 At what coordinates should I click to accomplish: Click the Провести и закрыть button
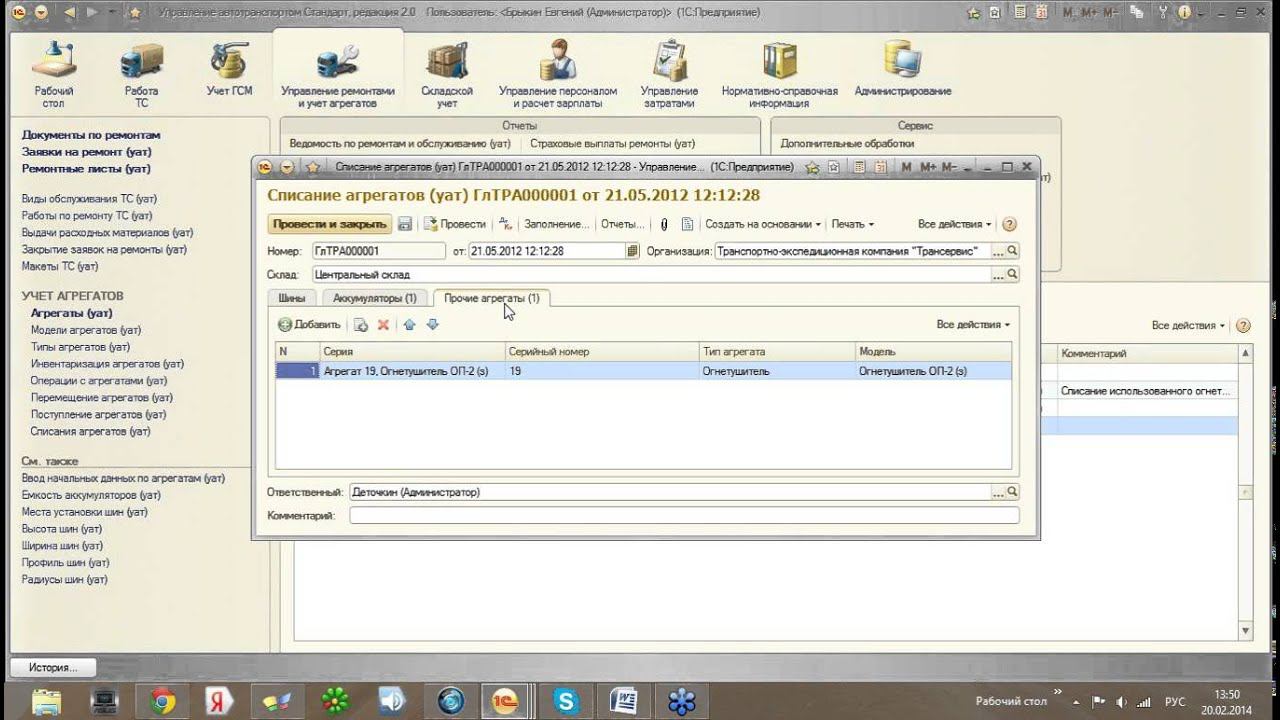click(329, 224)
